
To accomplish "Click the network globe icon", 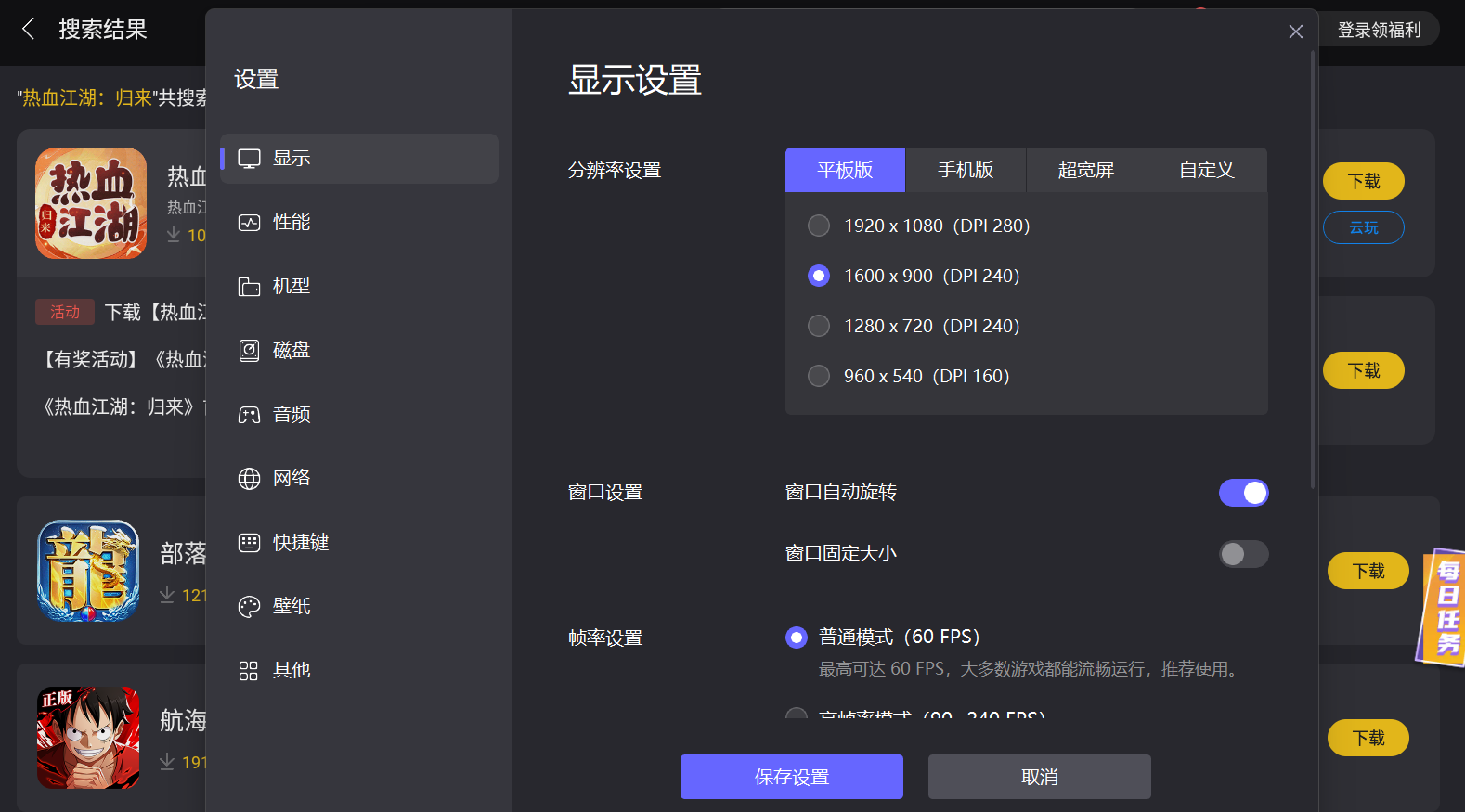I will tap(249, 479).
